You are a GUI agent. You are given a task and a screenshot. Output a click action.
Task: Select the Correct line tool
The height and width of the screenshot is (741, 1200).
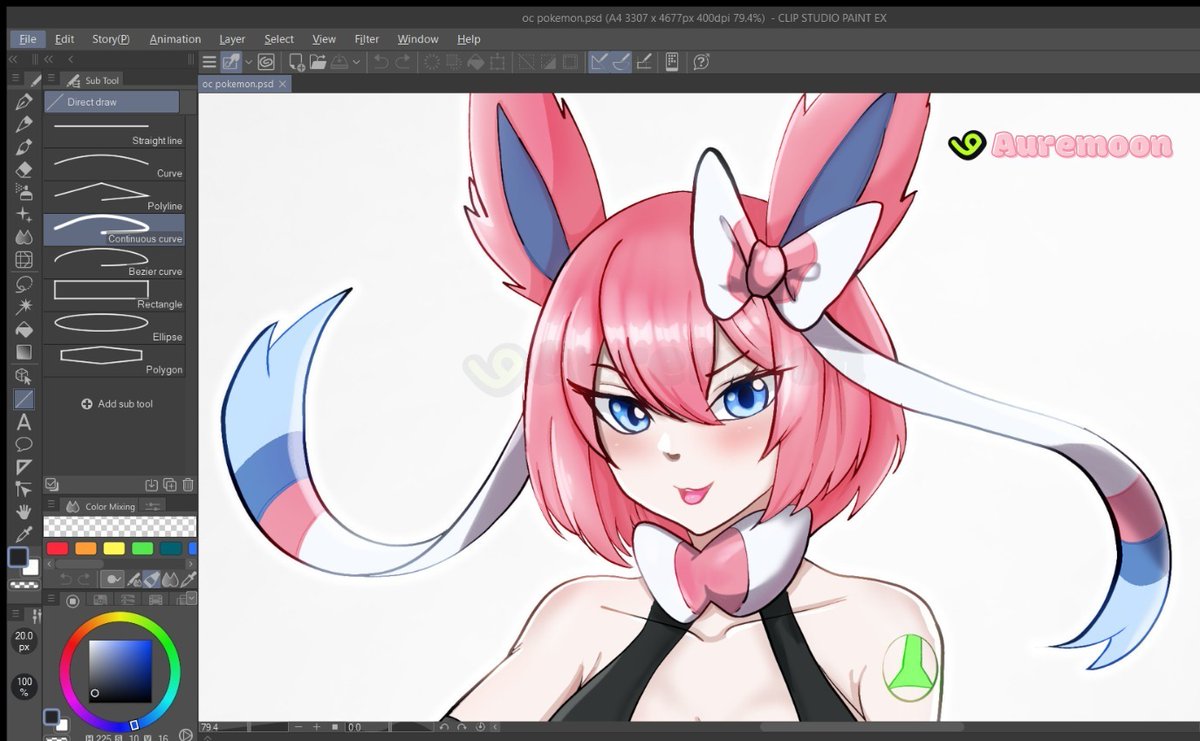(x=24, y=489)
